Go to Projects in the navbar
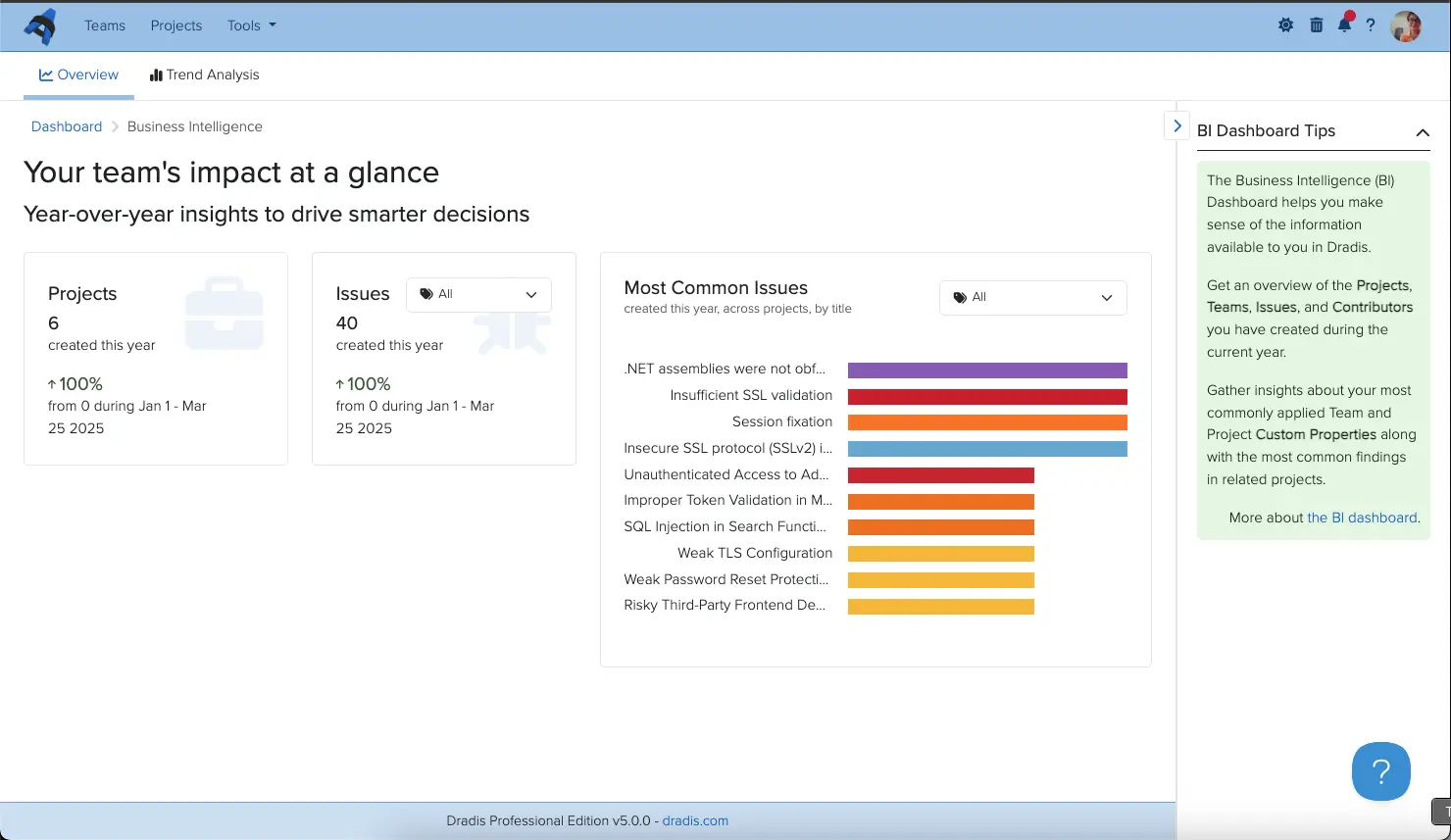This screenshot has width=1451, height=840. coord(176,25)
